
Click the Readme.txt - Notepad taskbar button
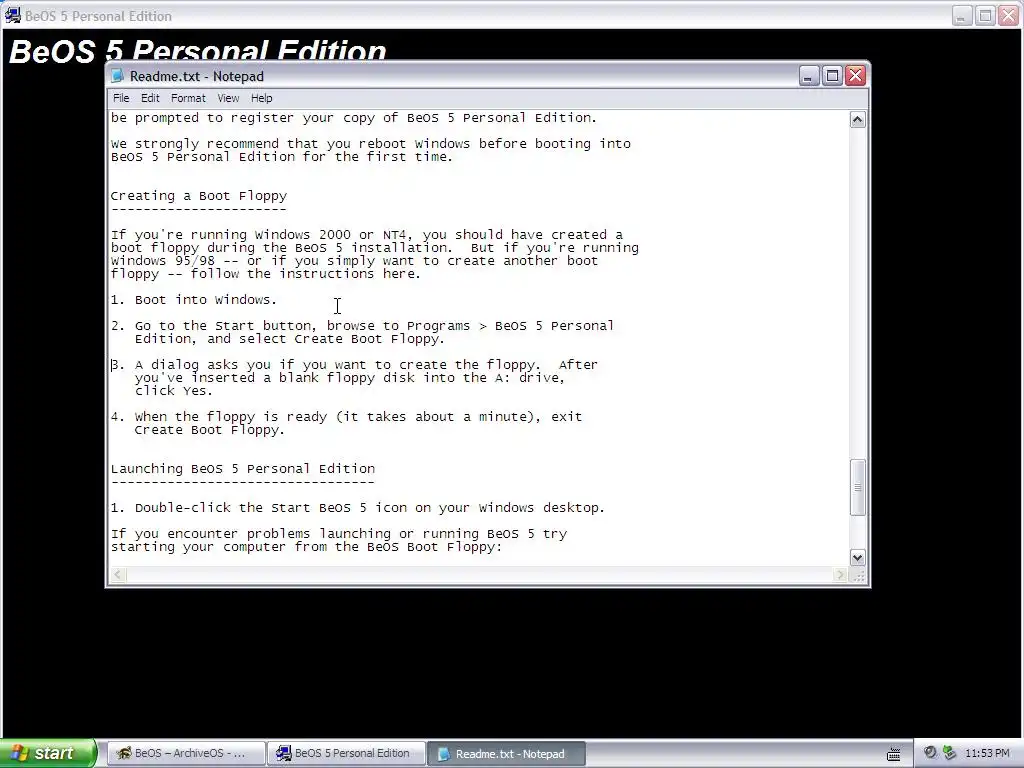pyautogui.click(x=506, y=754)
